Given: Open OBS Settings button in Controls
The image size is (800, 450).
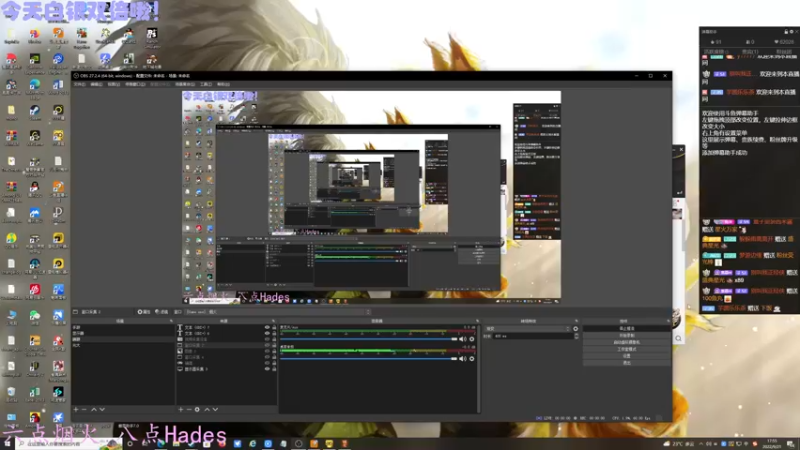Looking at the screenshot, I should click(627, 356).
